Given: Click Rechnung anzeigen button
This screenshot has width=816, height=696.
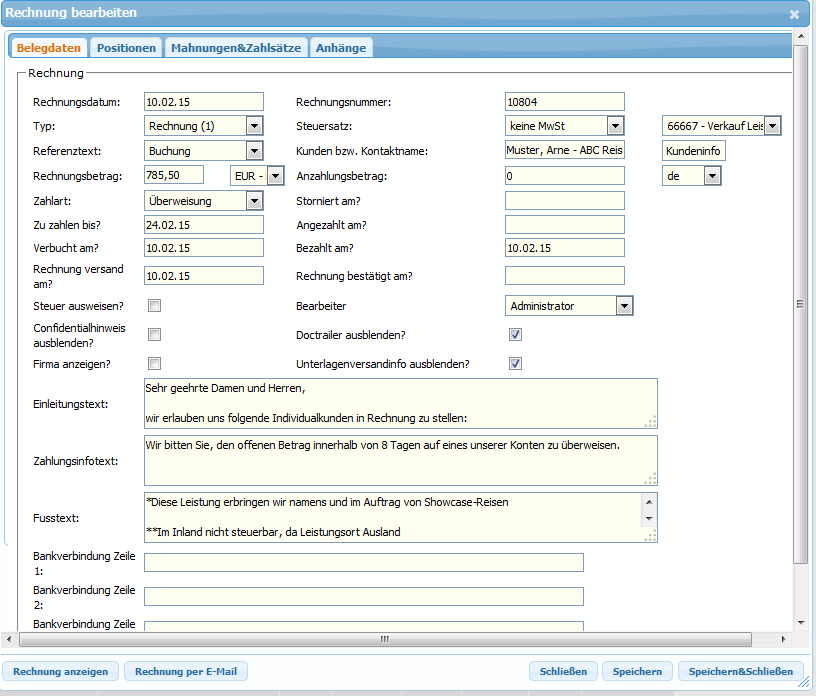Looking at the screenshot, I should pyautogui.click(x=61, y=672).
